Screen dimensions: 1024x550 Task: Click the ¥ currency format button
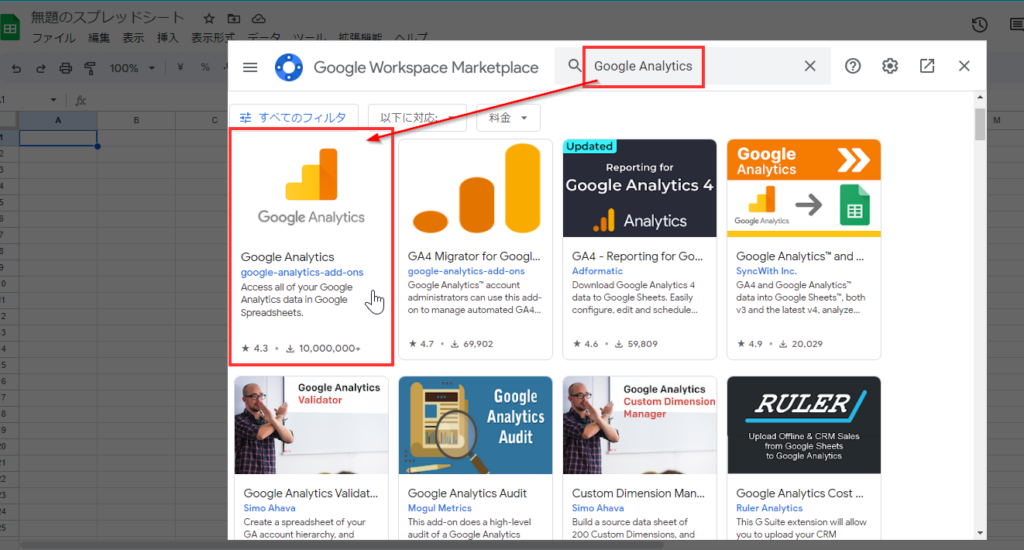point(180,67)
